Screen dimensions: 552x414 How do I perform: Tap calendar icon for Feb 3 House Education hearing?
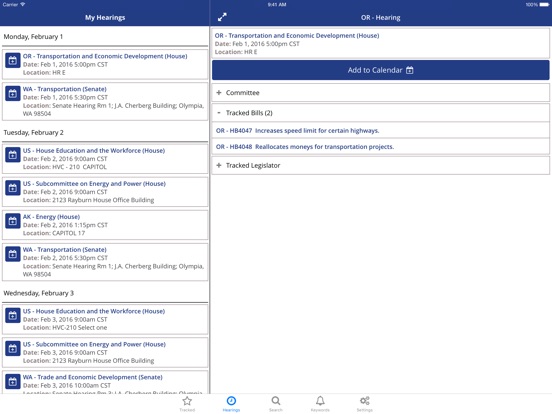click(13, 316)
